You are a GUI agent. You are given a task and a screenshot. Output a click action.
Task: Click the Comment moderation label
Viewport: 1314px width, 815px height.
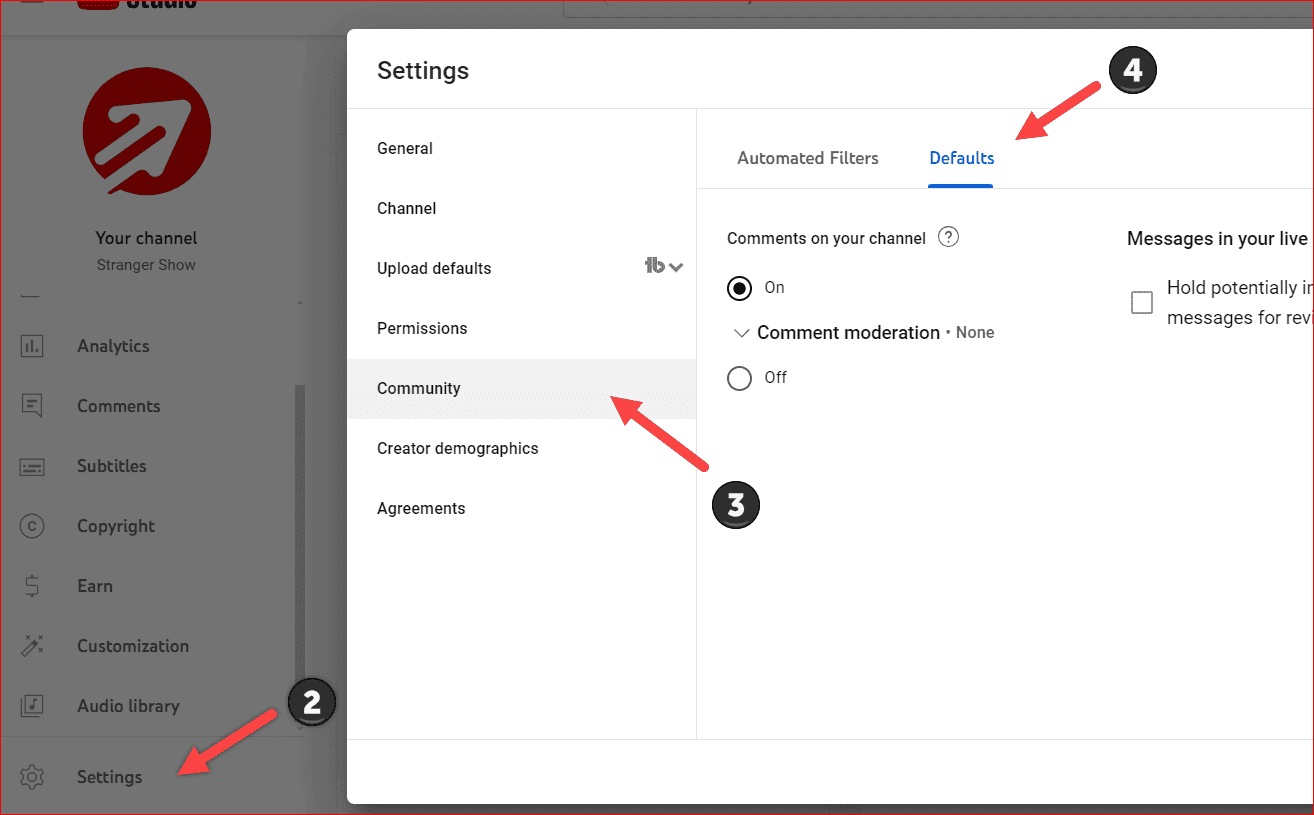(849, 332)
